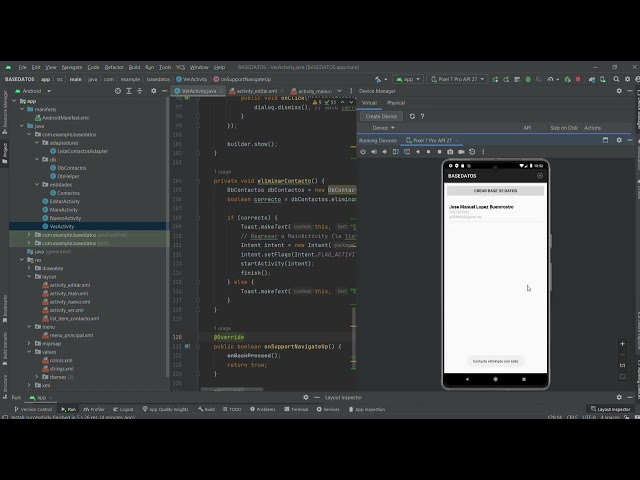Screen dimensions: 640x480
Task: Open Terminal tool window
Action: [x=296, y=409]
